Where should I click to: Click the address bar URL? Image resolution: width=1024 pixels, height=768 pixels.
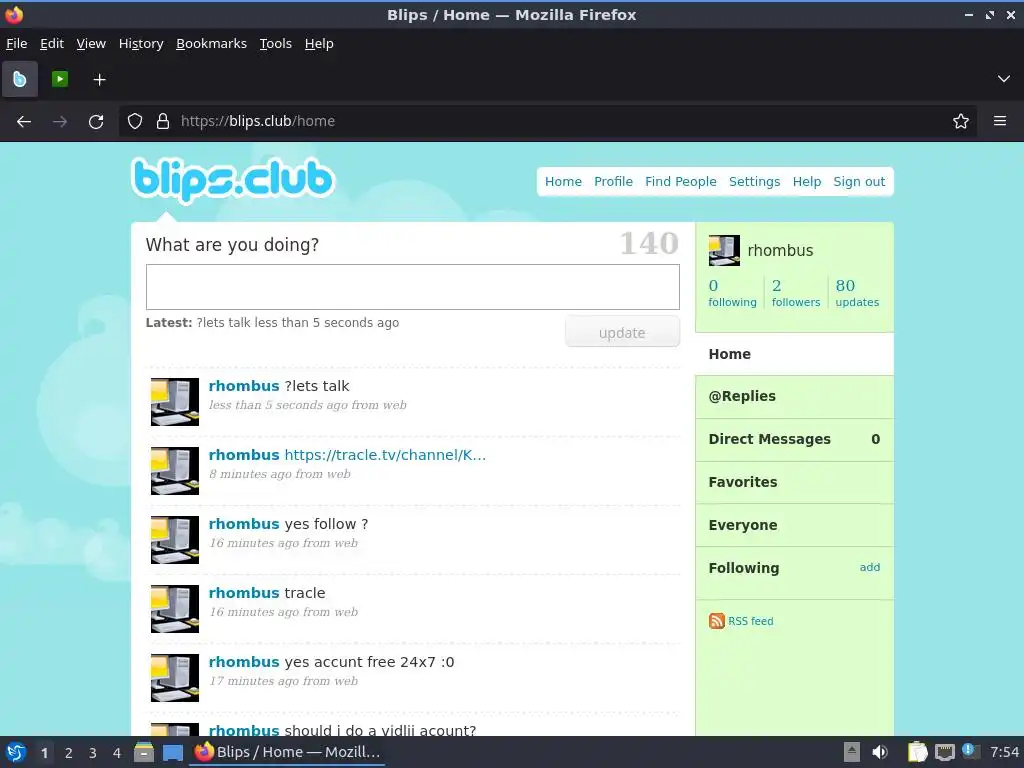258,121
